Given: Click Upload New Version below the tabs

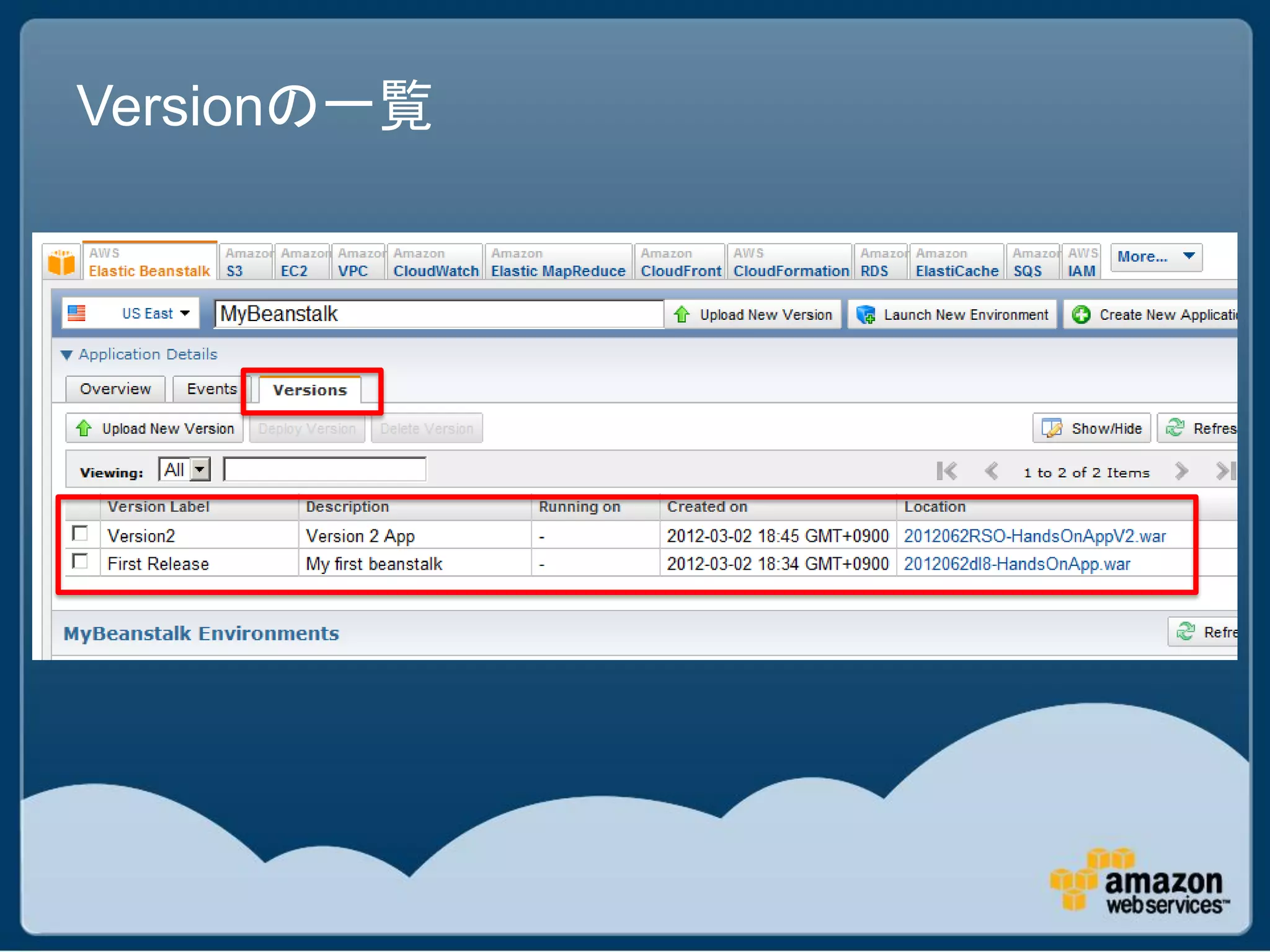Looking at the screenshot, I should [154, 428].
